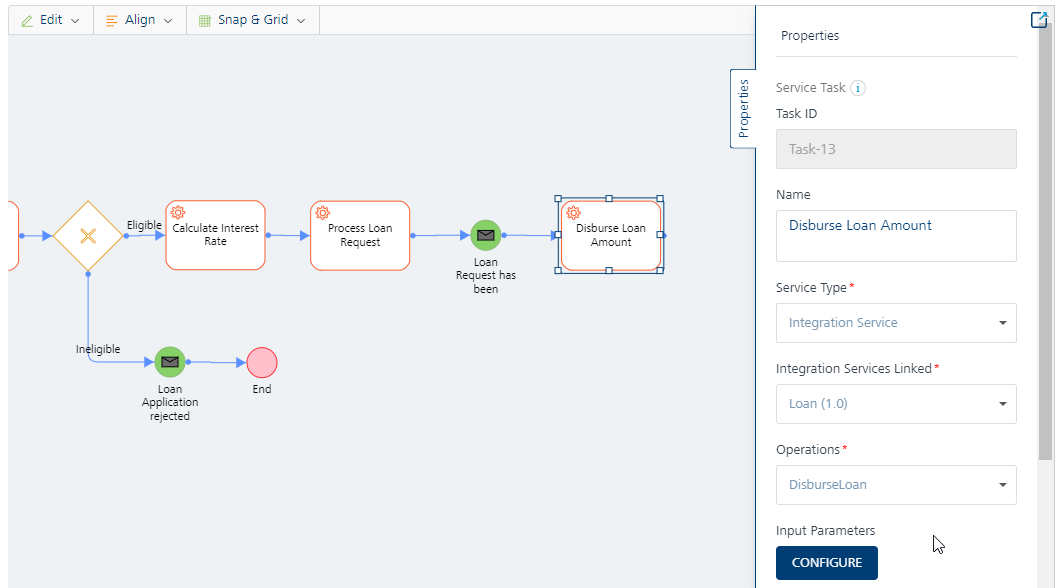This screenshot has width=1061, height=588.
Task: Open the Align dropdown menu
Action: click(139, 20)
